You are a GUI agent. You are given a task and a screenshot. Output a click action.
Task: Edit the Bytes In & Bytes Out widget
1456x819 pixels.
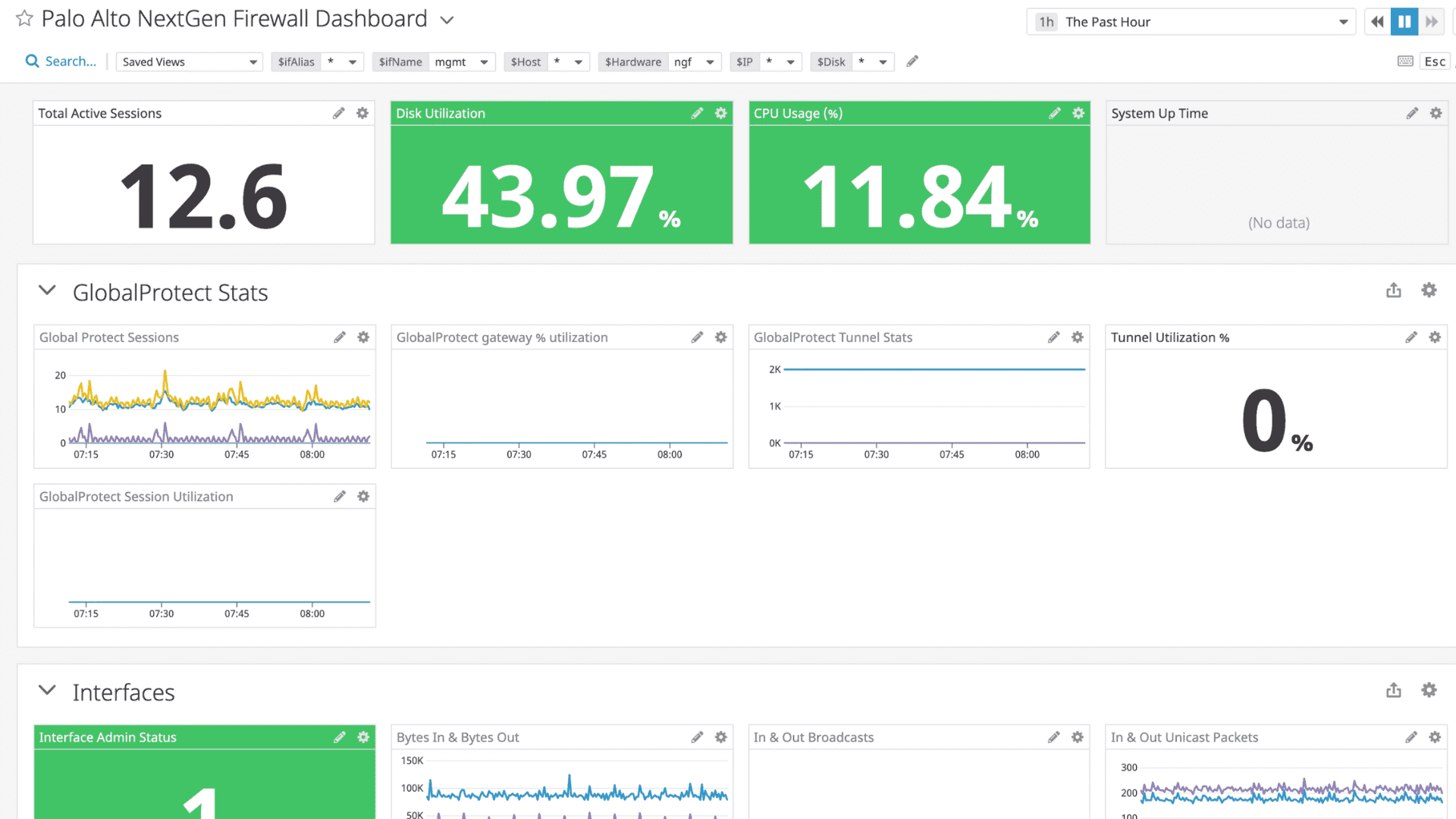pos(697,737)
